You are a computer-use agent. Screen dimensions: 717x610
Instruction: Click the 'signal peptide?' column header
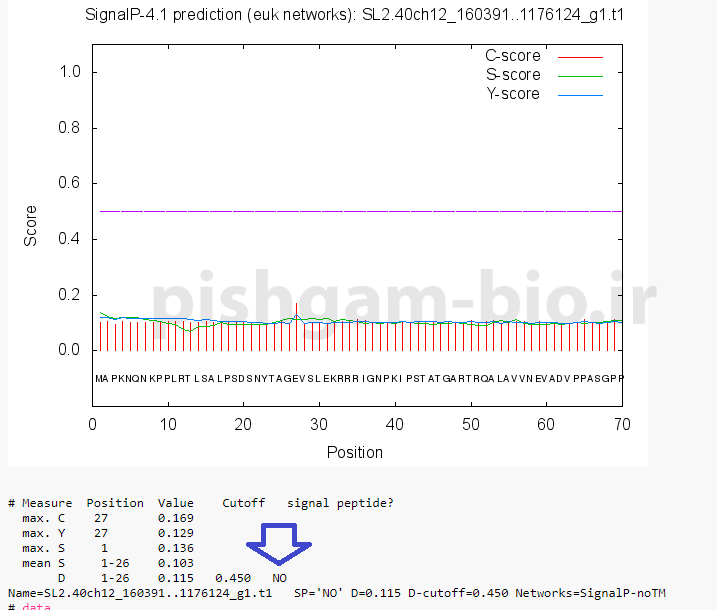click(x=340, y=503)
